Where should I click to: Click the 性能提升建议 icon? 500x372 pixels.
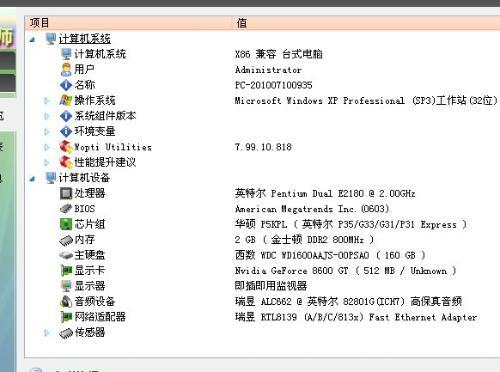pyautogui.click(x=66, y=162)
